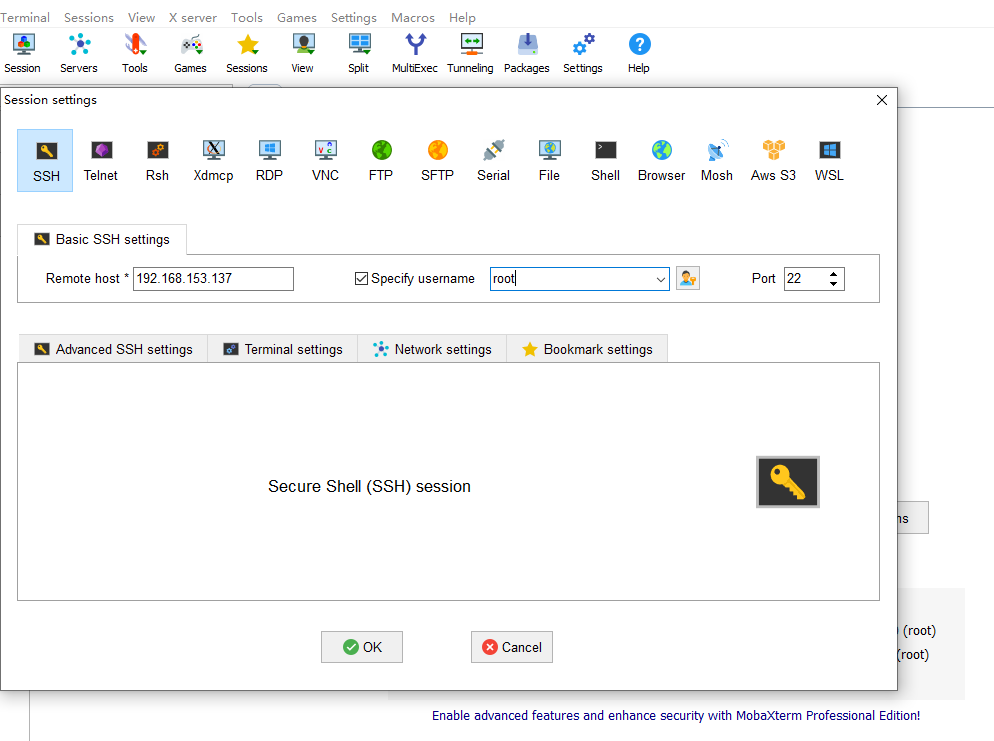Viewport: 994px width, 741px height.
Task: Confirm session with OK button
Action: [x=362, y=647]
